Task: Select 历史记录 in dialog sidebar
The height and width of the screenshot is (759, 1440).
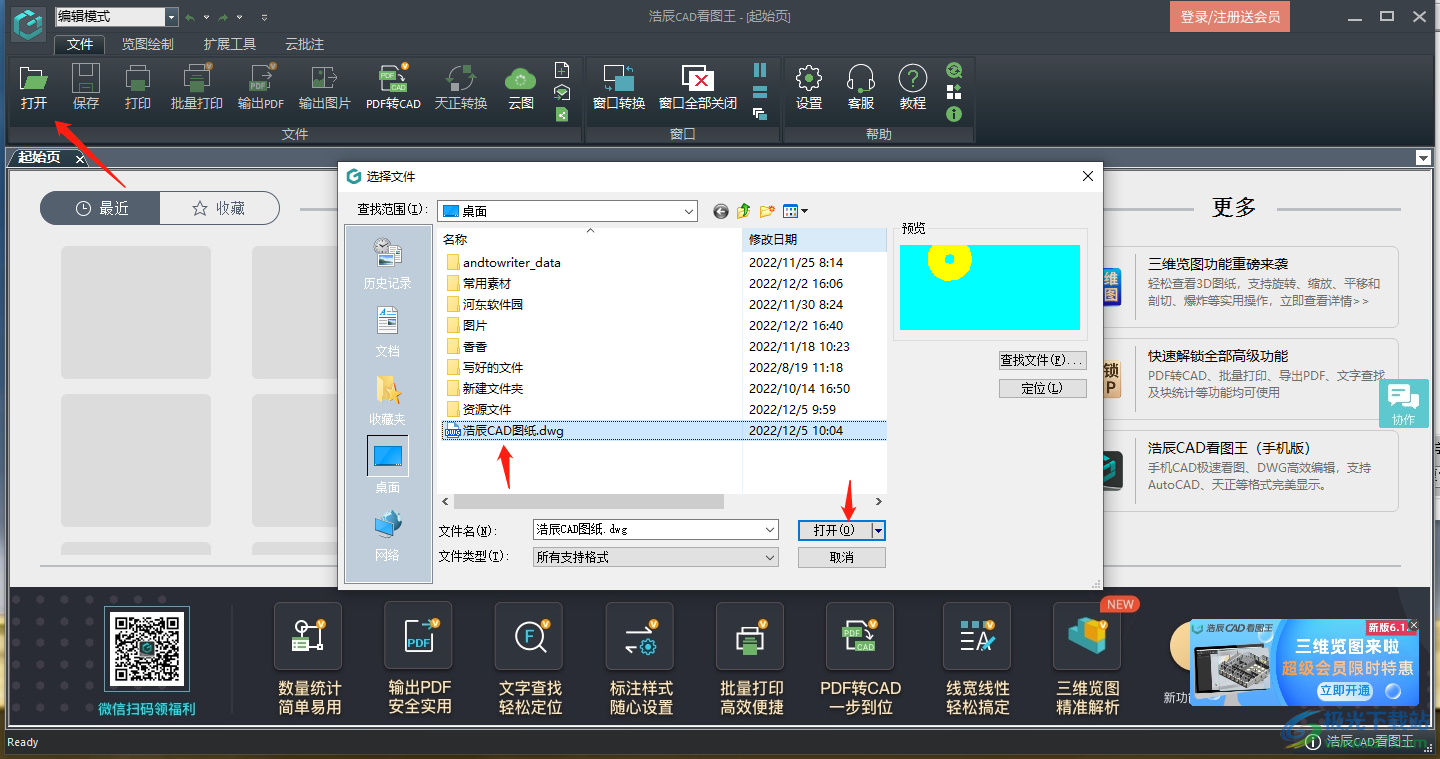Action: coord(387,263)
